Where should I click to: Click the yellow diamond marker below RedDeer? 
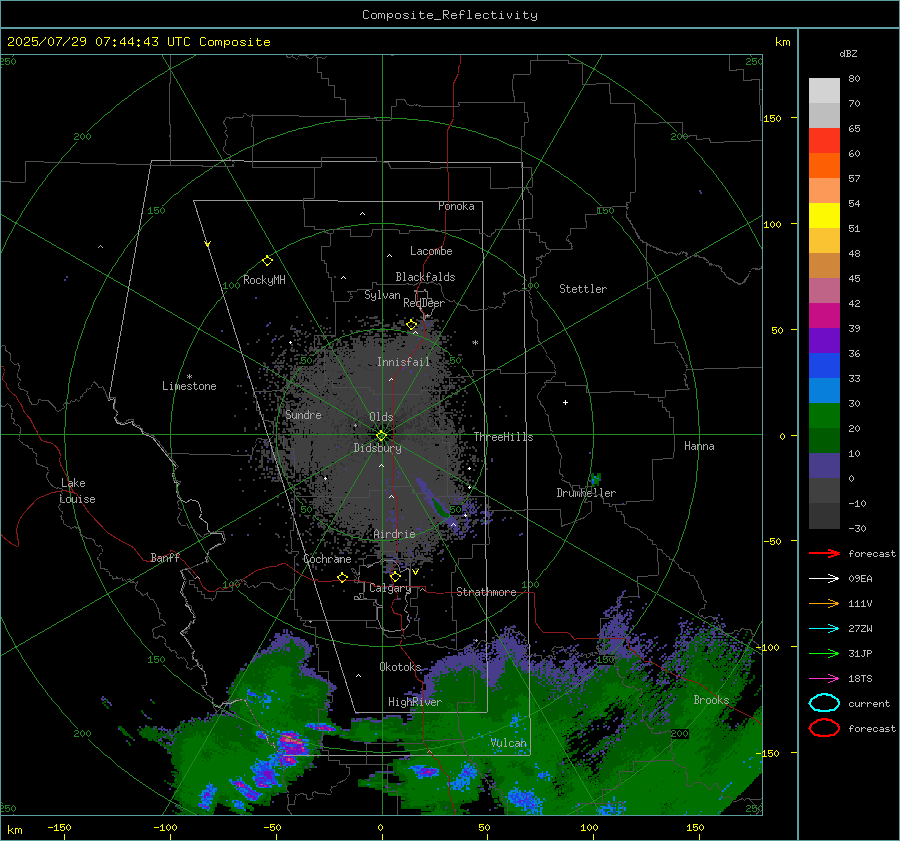(412, 325)
